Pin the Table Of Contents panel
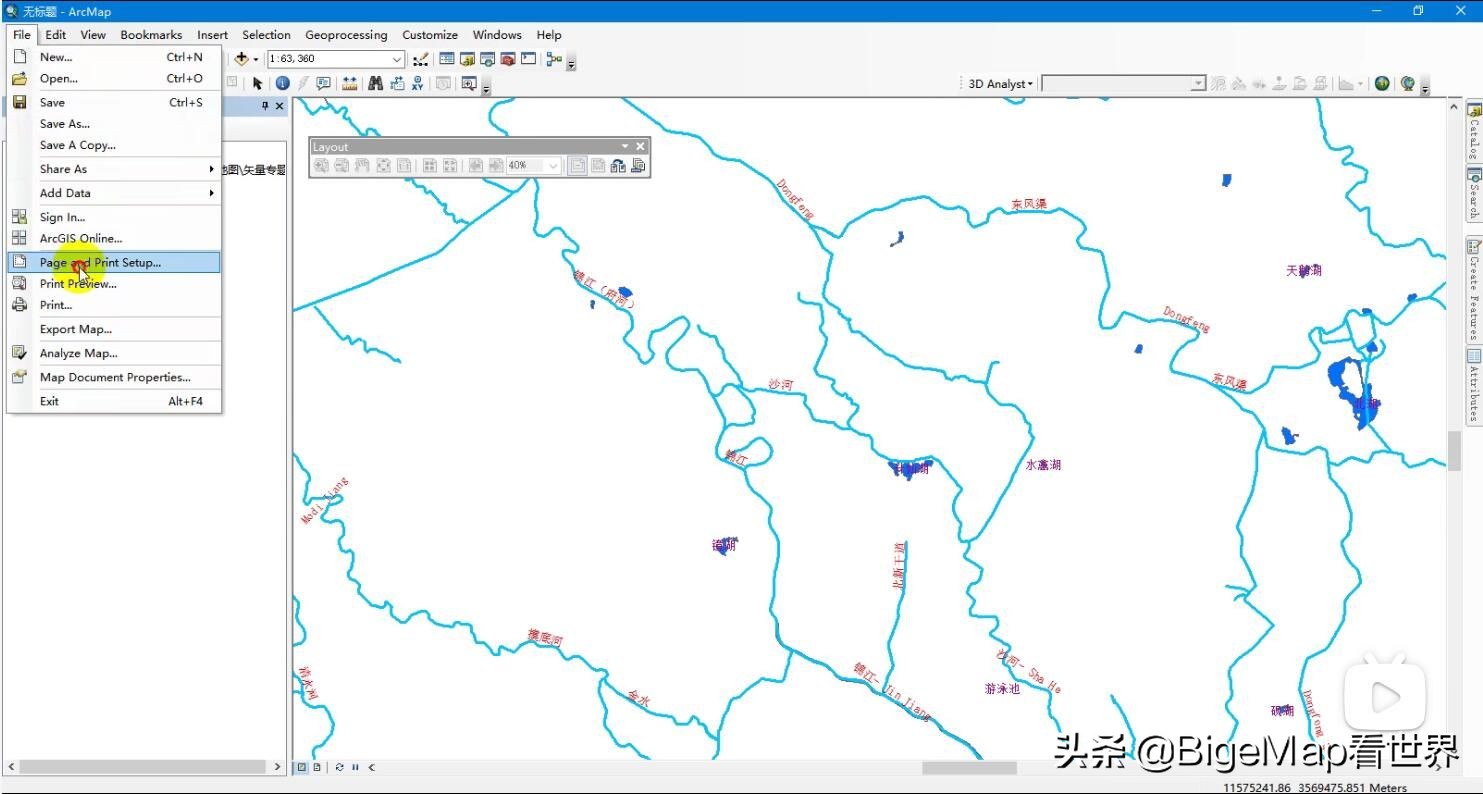The width and height of the screenshot is (1483, 794). click(x=265, y=106)
